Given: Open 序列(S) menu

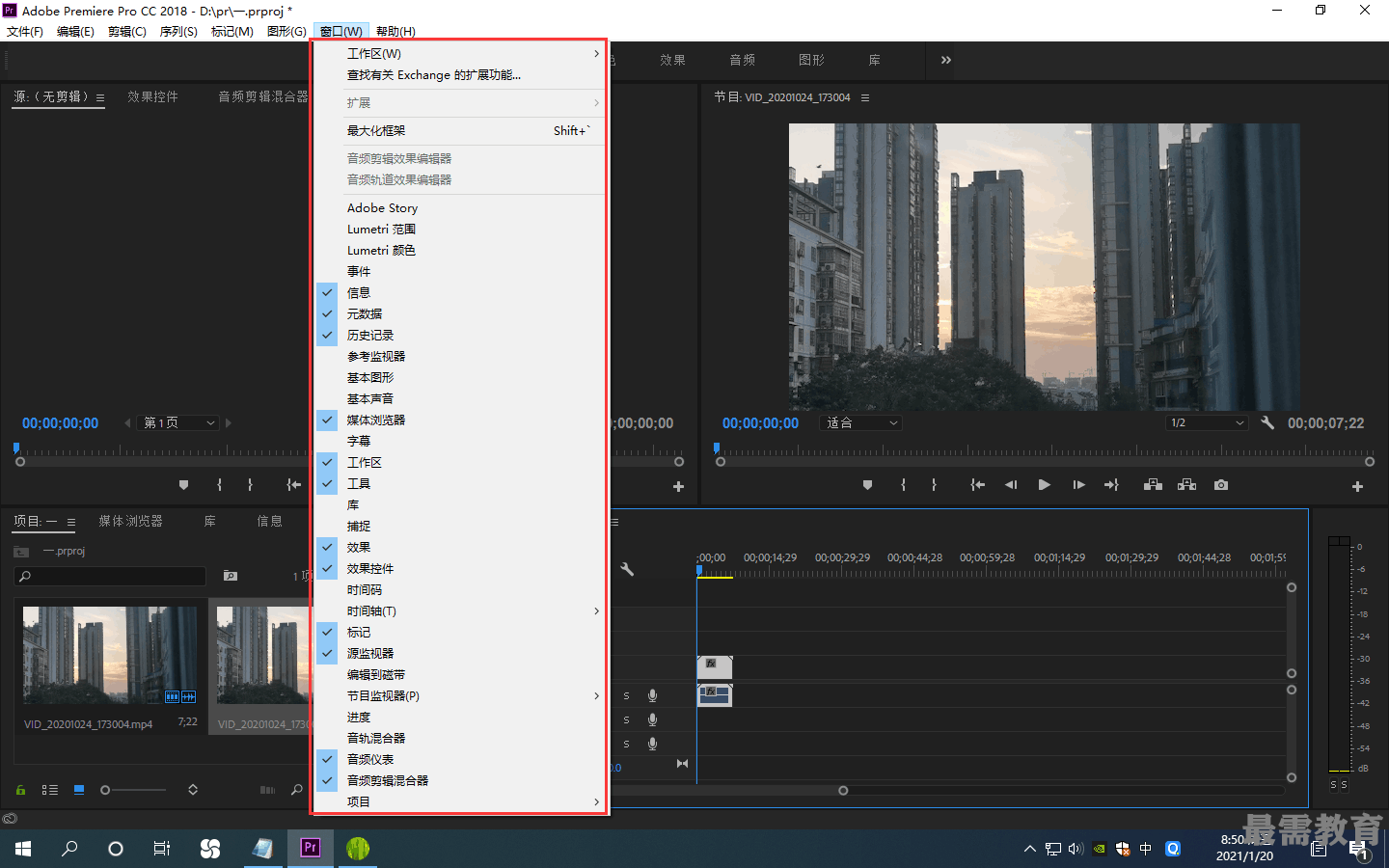Looking at the screenshot, I should tap(178, 32).
